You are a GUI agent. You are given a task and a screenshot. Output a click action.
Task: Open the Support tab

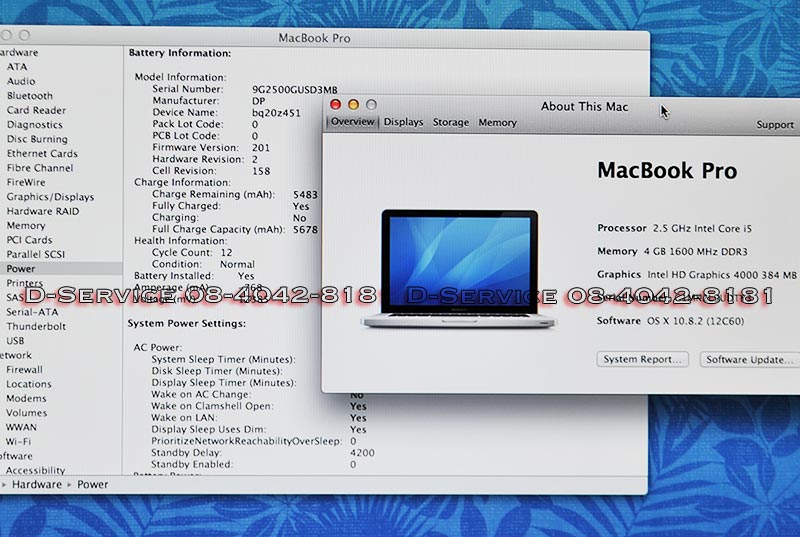(775, 125)
